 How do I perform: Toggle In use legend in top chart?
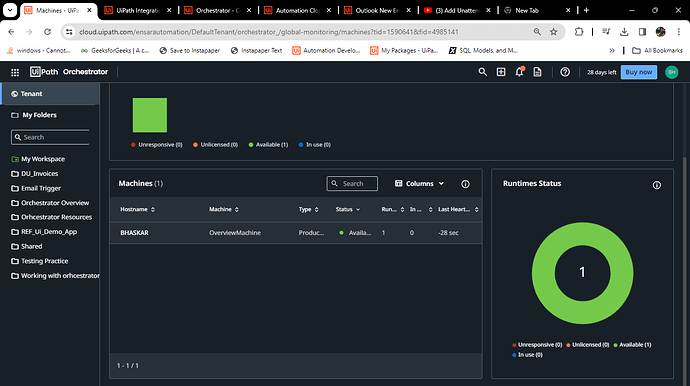tap(315, 144)
